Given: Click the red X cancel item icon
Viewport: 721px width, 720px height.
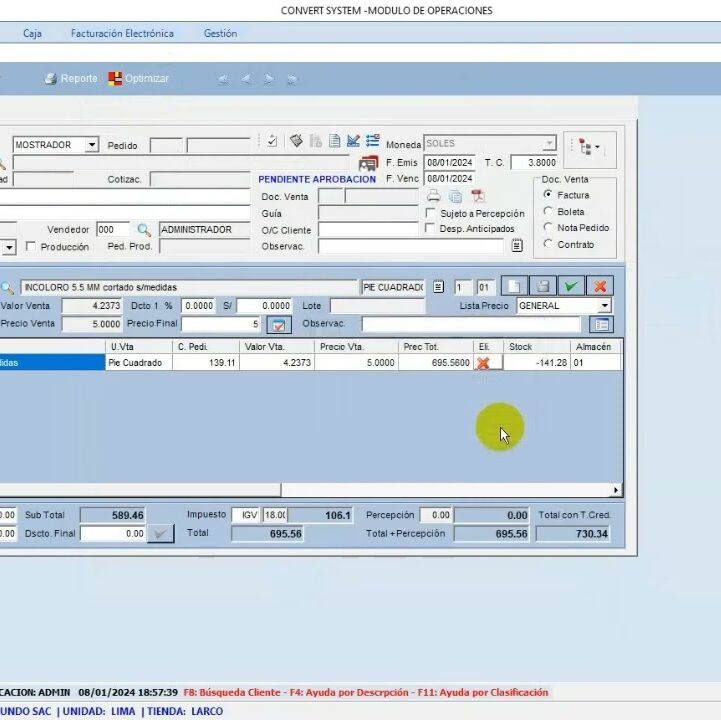Looking at the screenshot, I should [600, 287].
